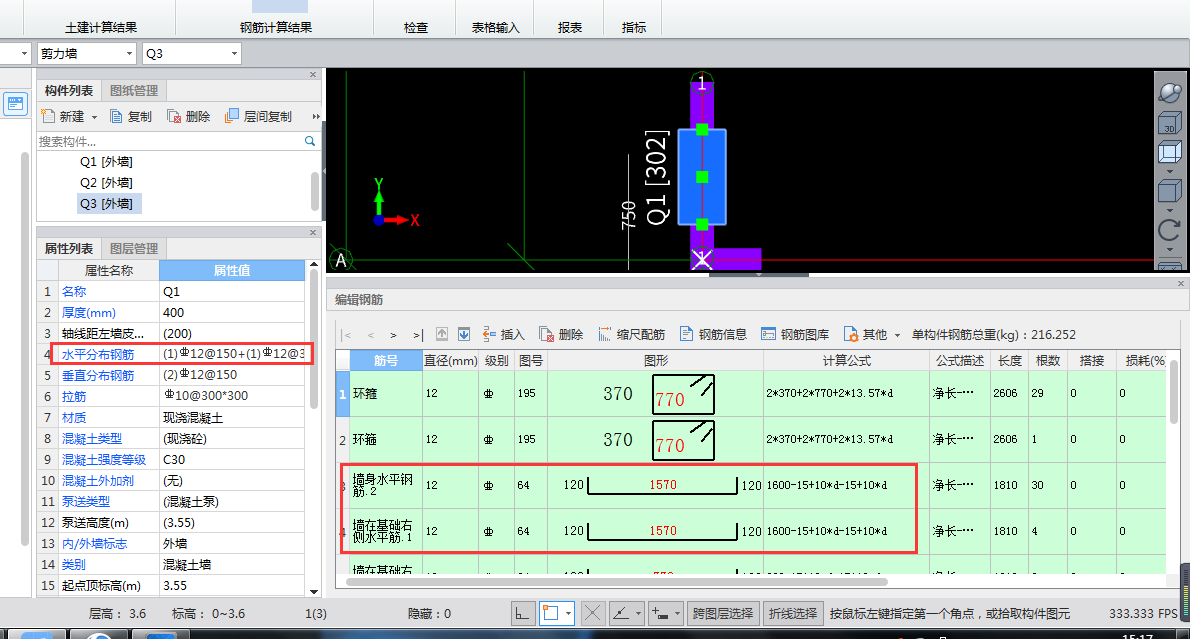Screen dimensions: 1190x639
Task: Click the 厚度(mm) value 400 cell
Action: 231,313
